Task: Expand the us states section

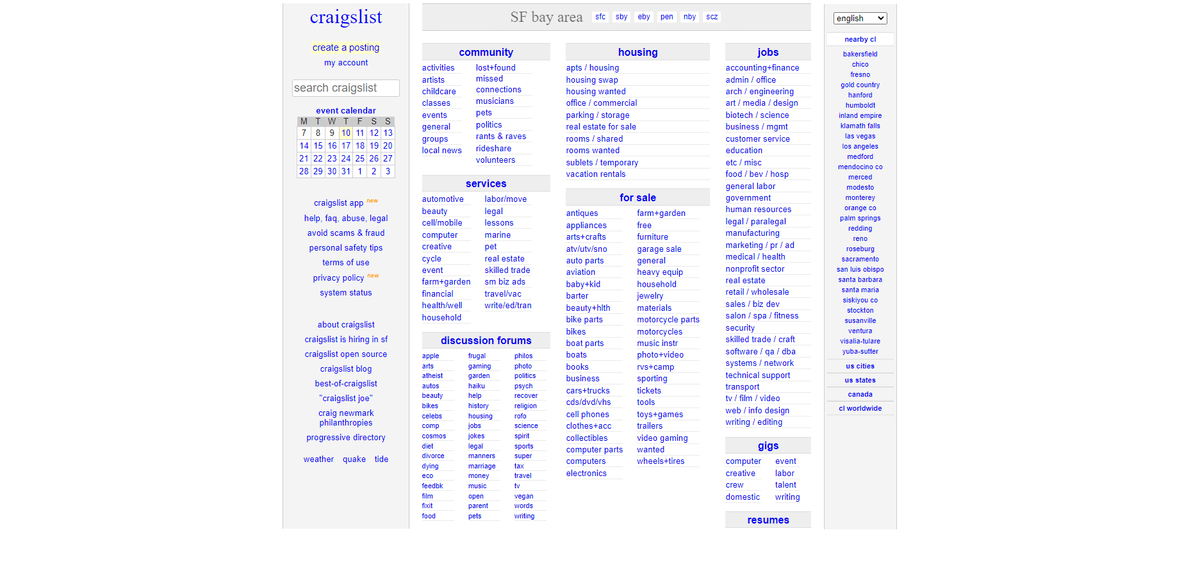Action: click(x=859, y=380)
